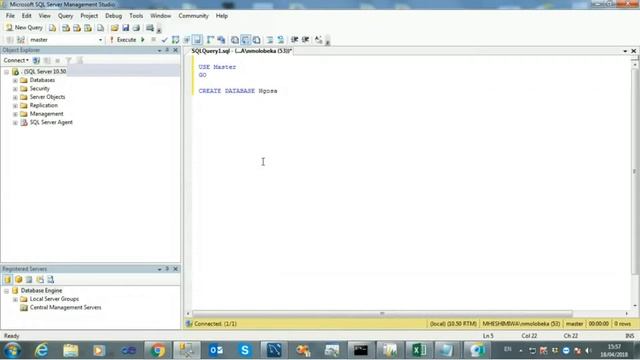Open the Project menu
The image size is (640, 360).
pyautogui.click(x=89, y=16)
